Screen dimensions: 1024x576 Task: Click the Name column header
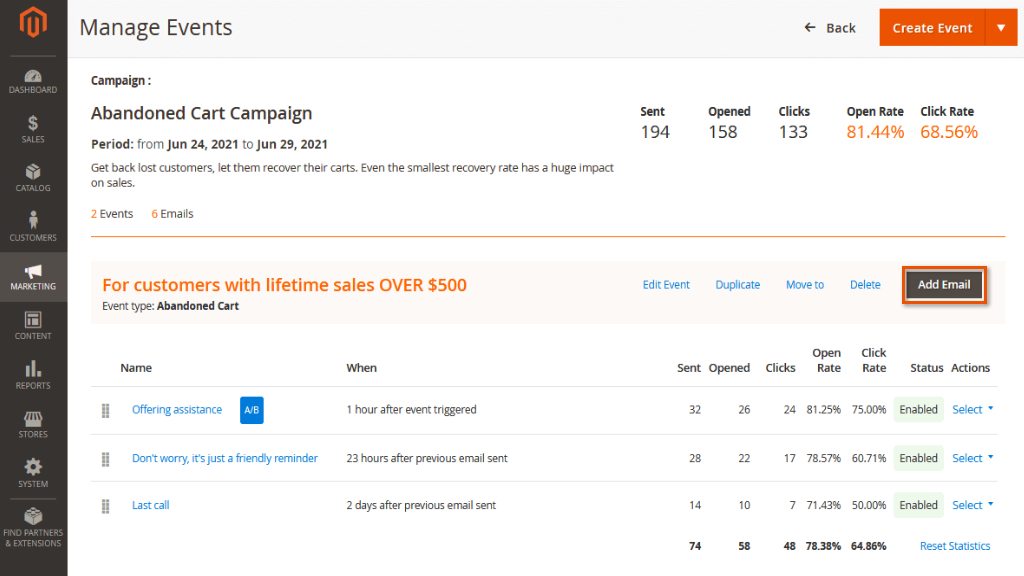(136, 368)
